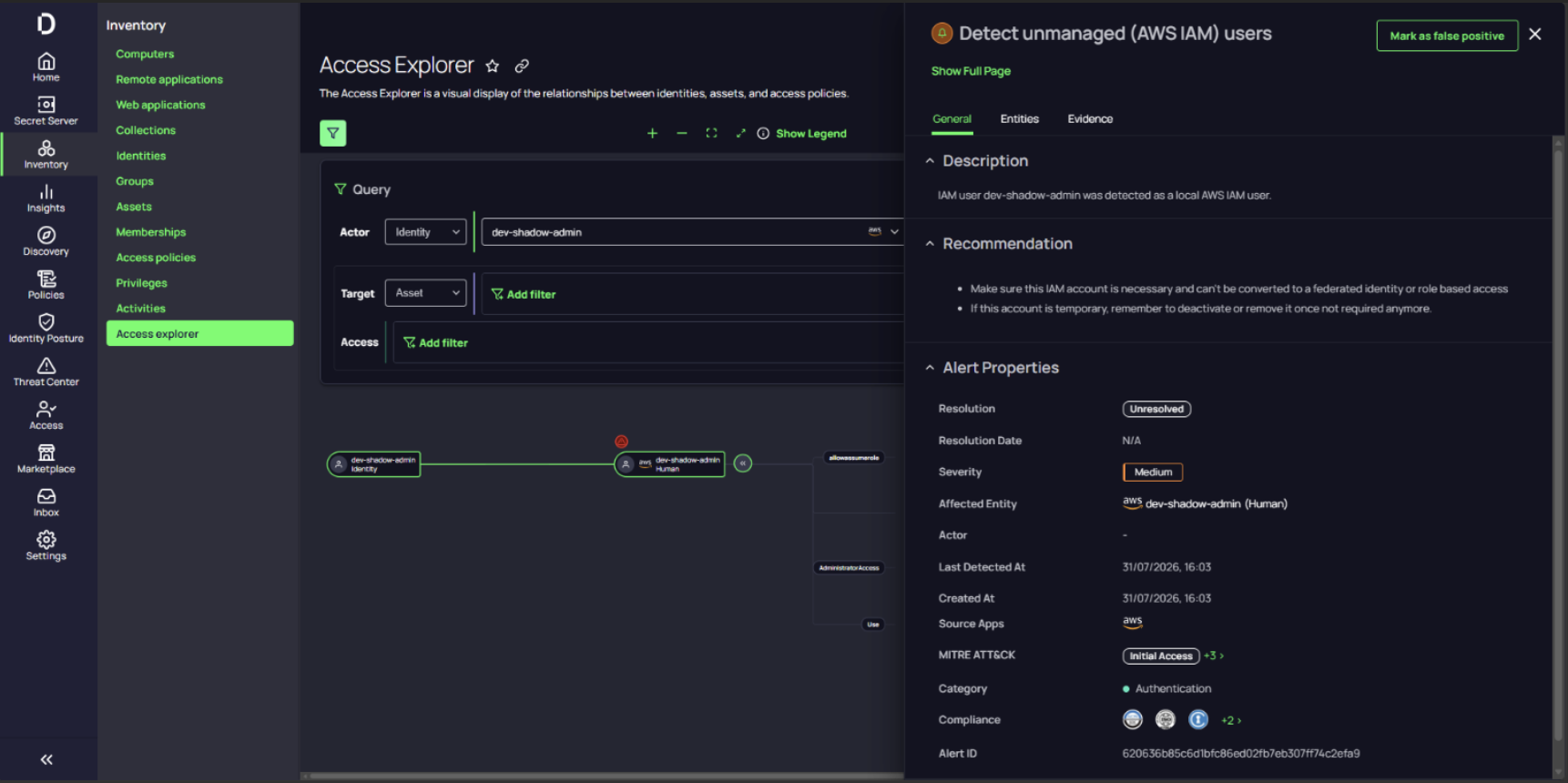Mark the alert as false positive
Image resolution: width=1568 pixels, height=783 pixels.
(x=1447, y=36)
